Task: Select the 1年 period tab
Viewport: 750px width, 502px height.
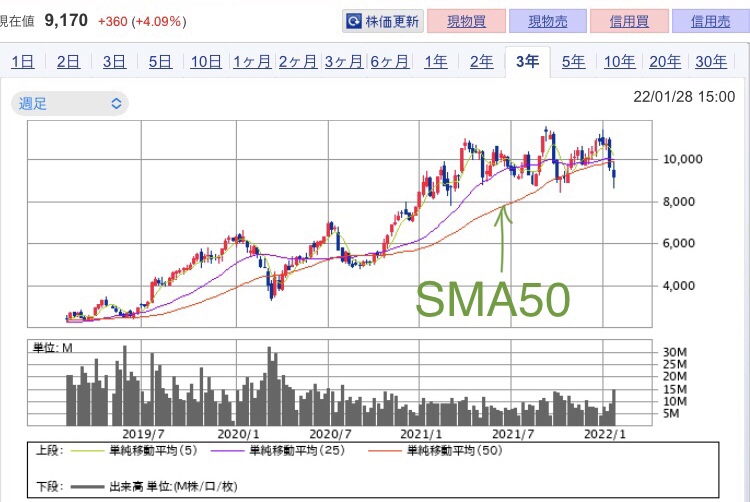Action: coord(436,62)
